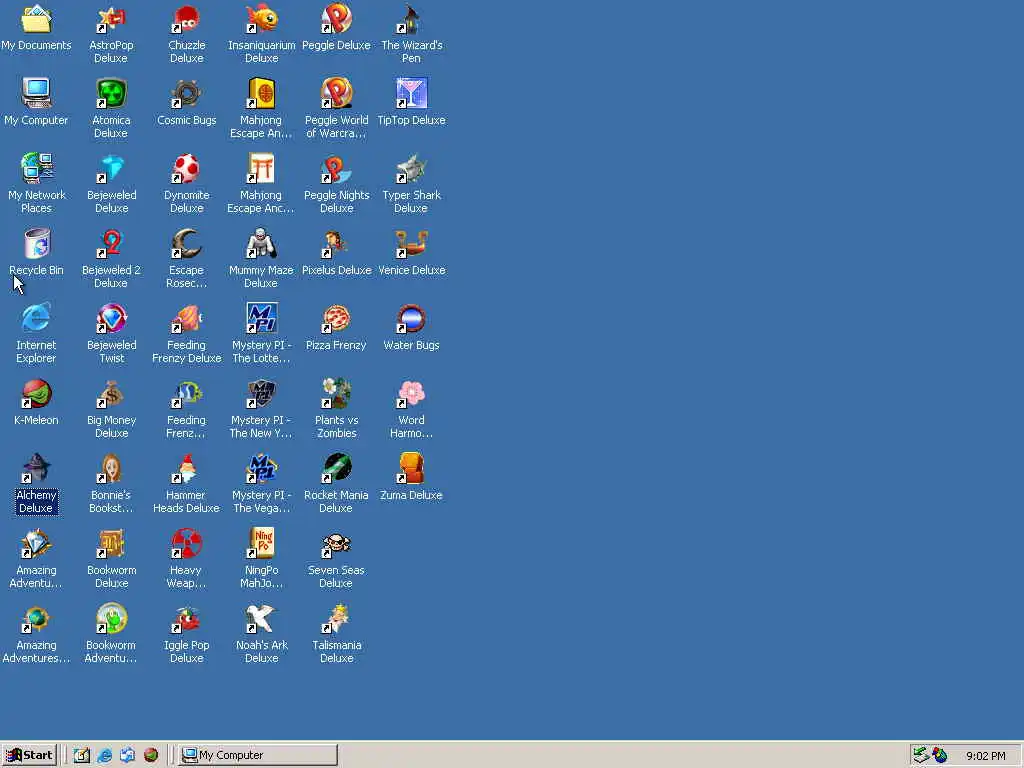The height and width of the screenshot is (768, 1024).
Task: Click the system tray clock 9:02 PM
Action: 985,756
